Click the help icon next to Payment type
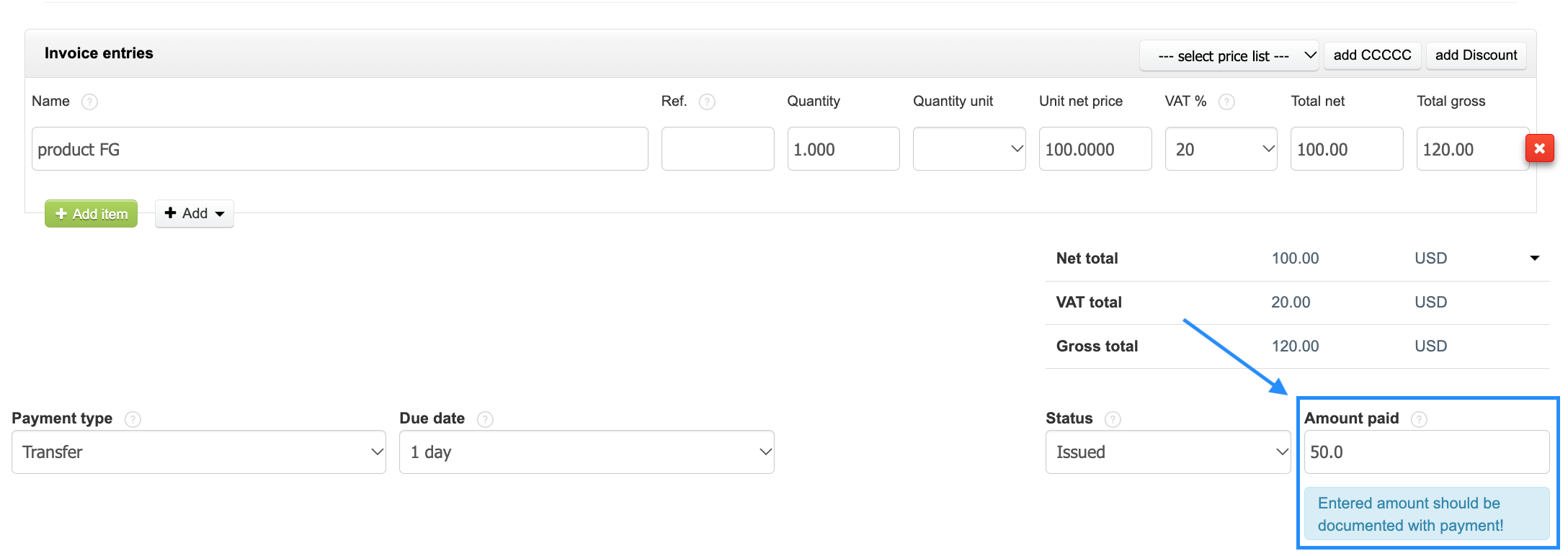The height and width of the screenshot is (556, 1568). [133, 419]
